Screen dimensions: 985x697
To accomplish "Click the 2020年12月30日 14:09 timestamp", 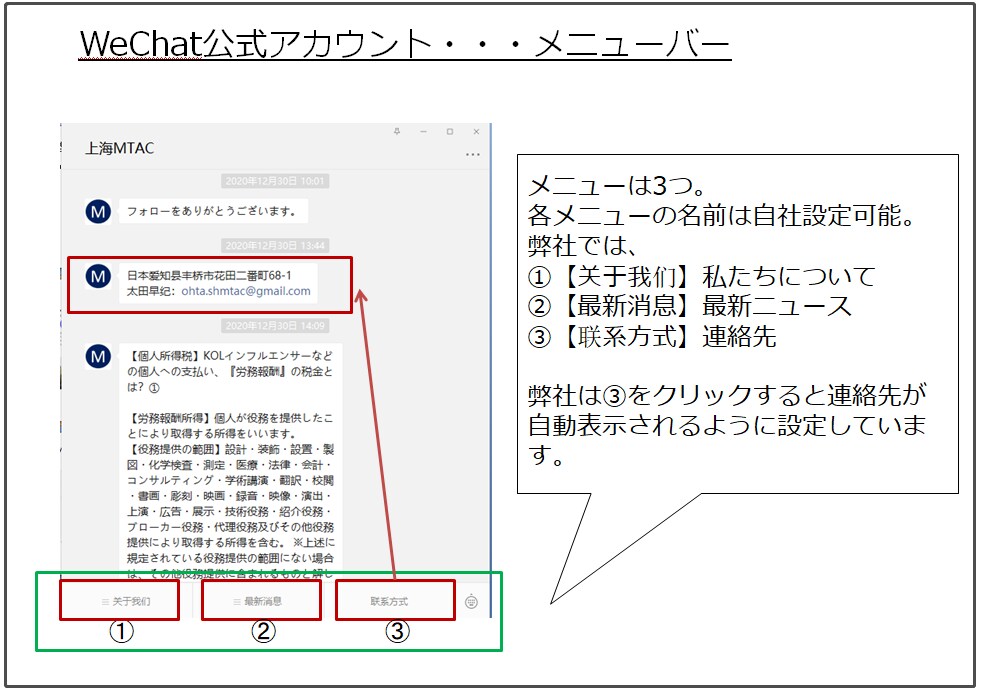I will [x=275, y=325].
